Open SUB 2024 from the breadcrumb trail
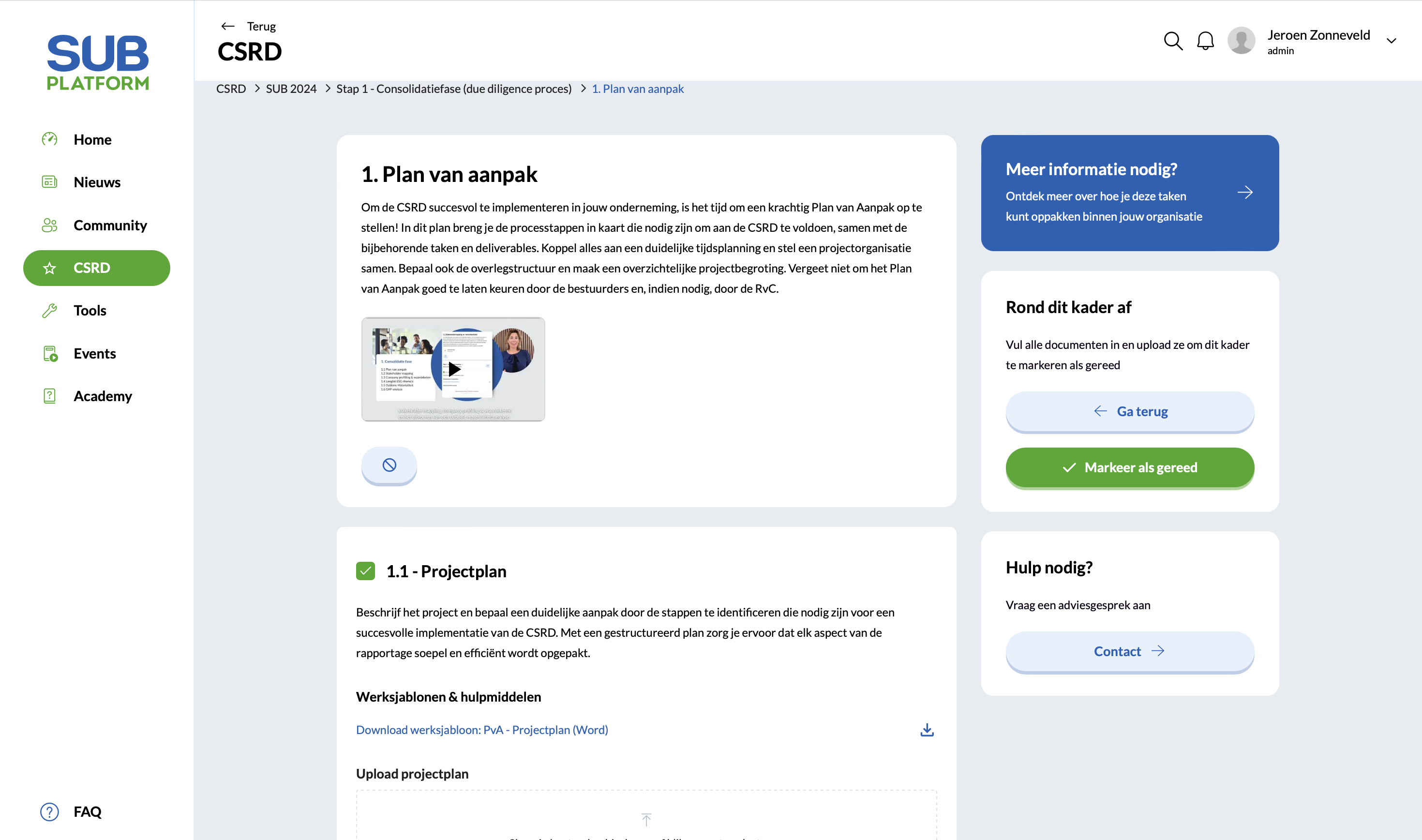Image resolution: width=1422 pixels, height=840 pixels. click(x=291, y=88)
